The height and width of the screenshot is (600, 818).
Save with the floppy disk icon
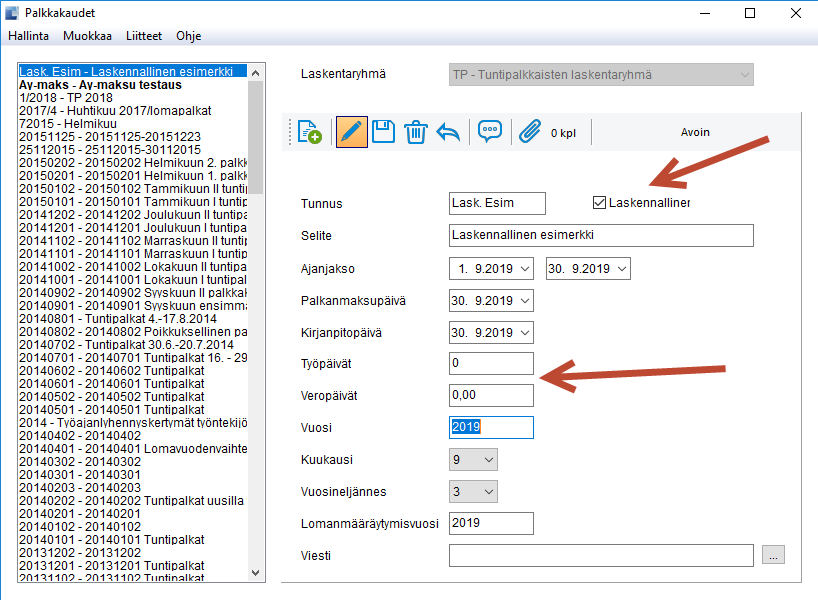click(383, 132)
